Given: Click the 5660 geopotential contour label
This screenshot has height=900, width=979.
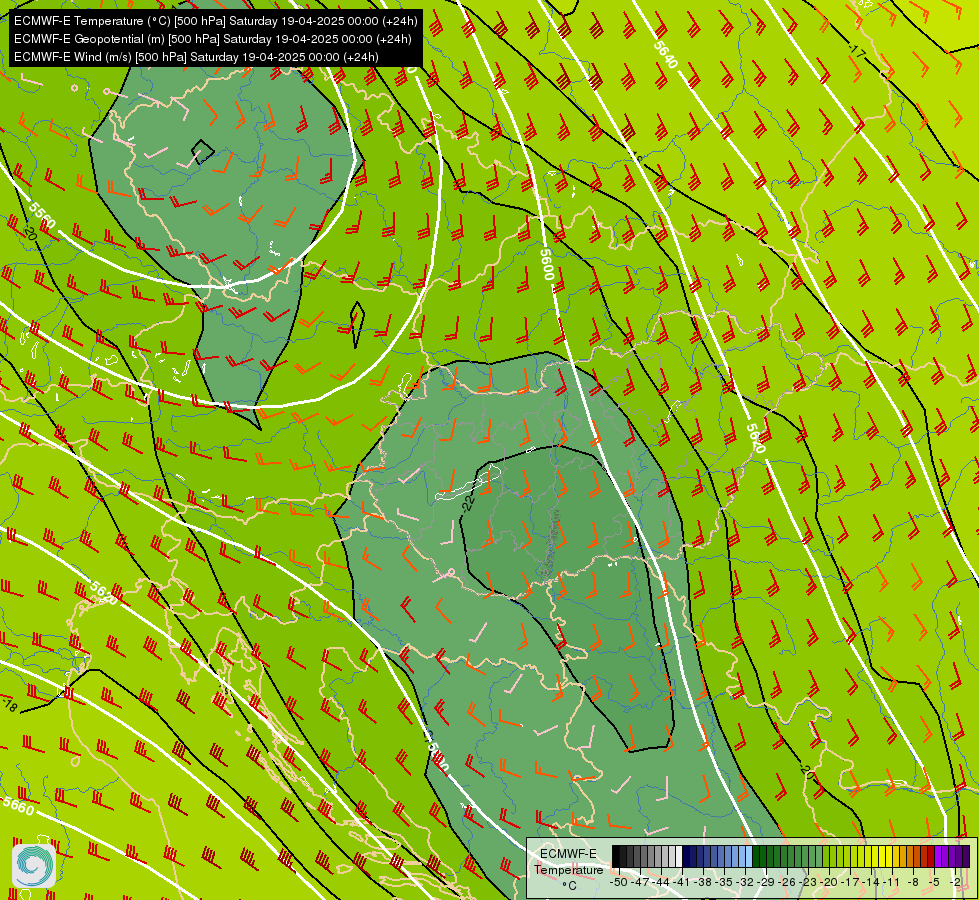Looking at the screenshot, I should [17, 806].
